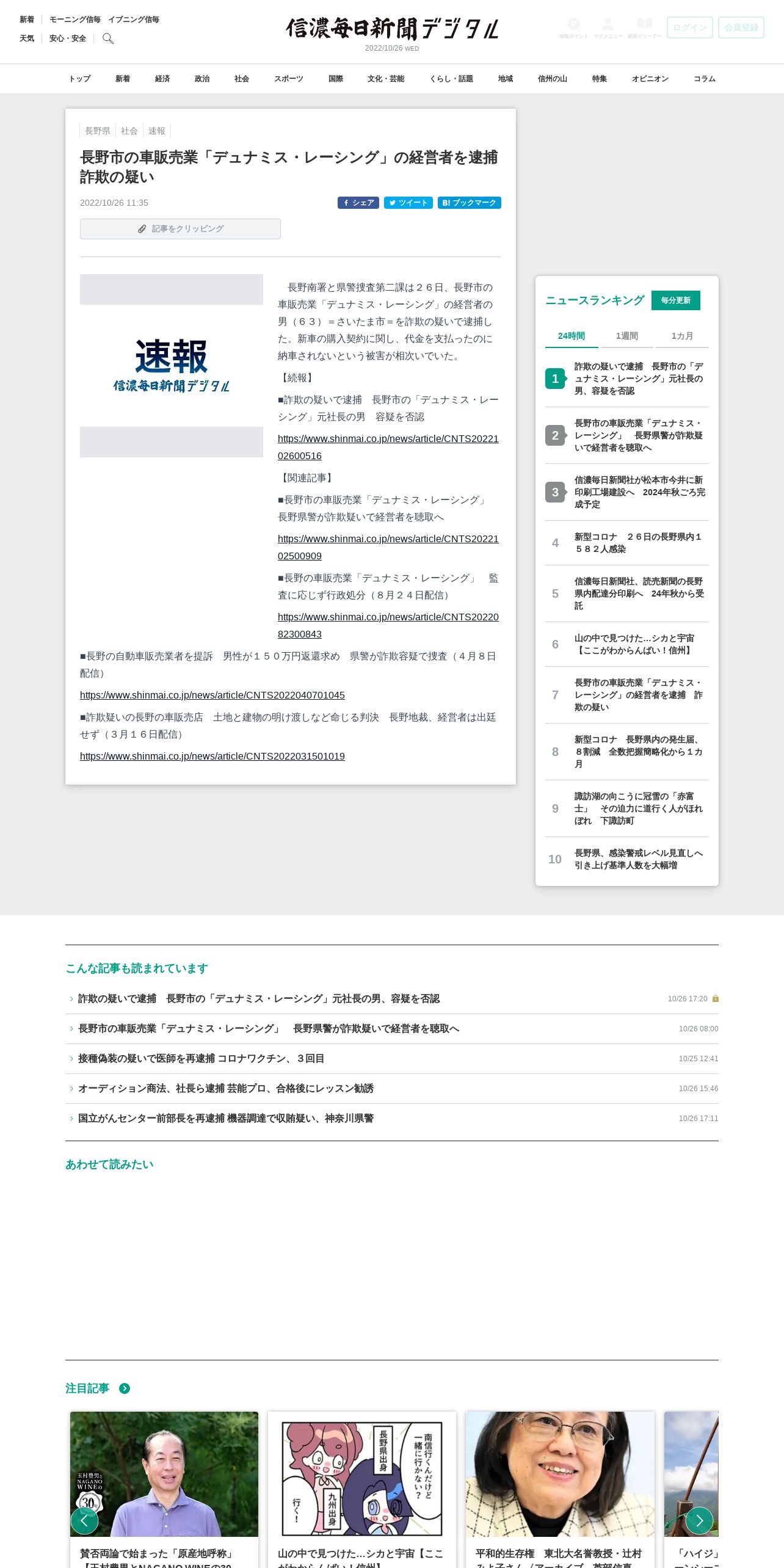Click carousel previous arrow
Viewport: 784px width, 1568px height.
pyautogui.click(x=84, y=1520)
